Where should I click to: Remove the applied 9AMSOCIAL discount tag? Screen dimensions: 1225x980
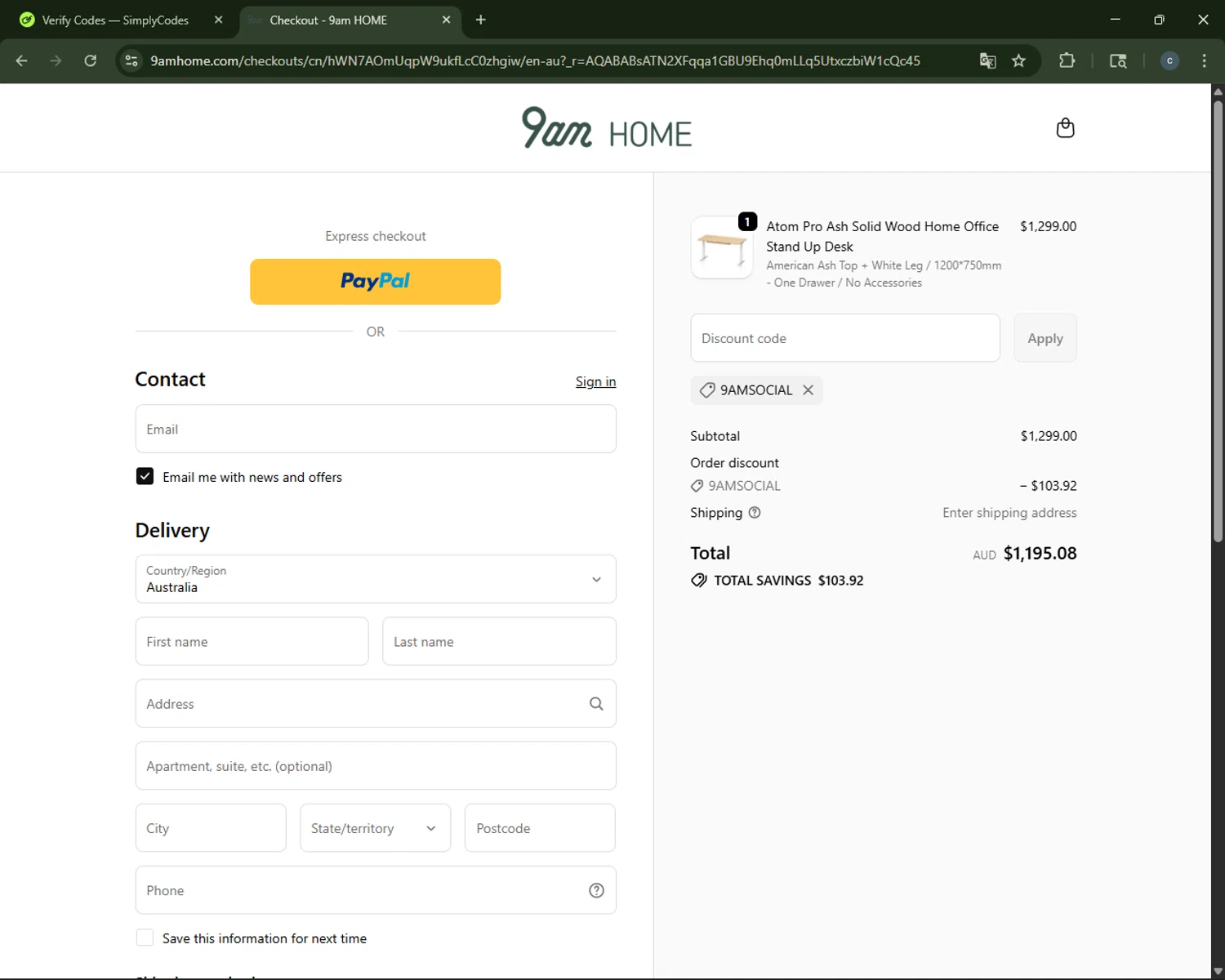[x=808, y=390]
